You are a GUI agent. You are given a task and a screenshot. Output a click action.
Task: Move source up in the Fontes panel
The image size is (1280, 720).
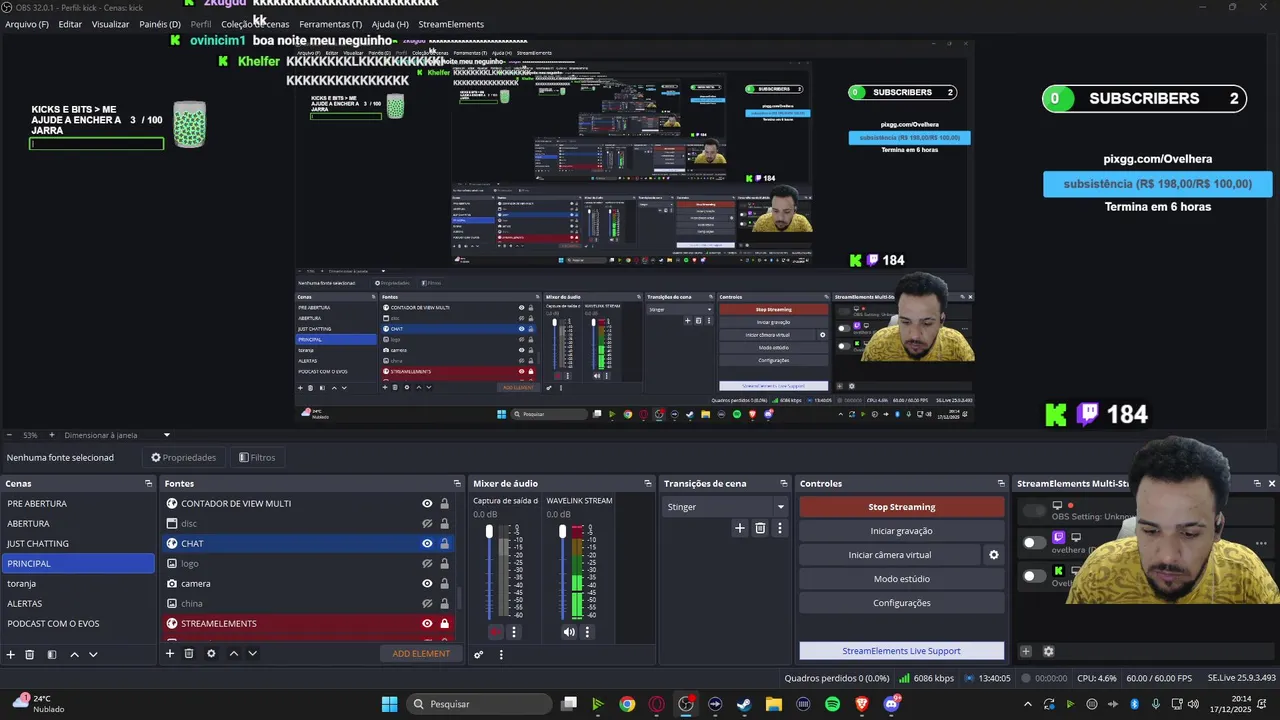point(233,653)
